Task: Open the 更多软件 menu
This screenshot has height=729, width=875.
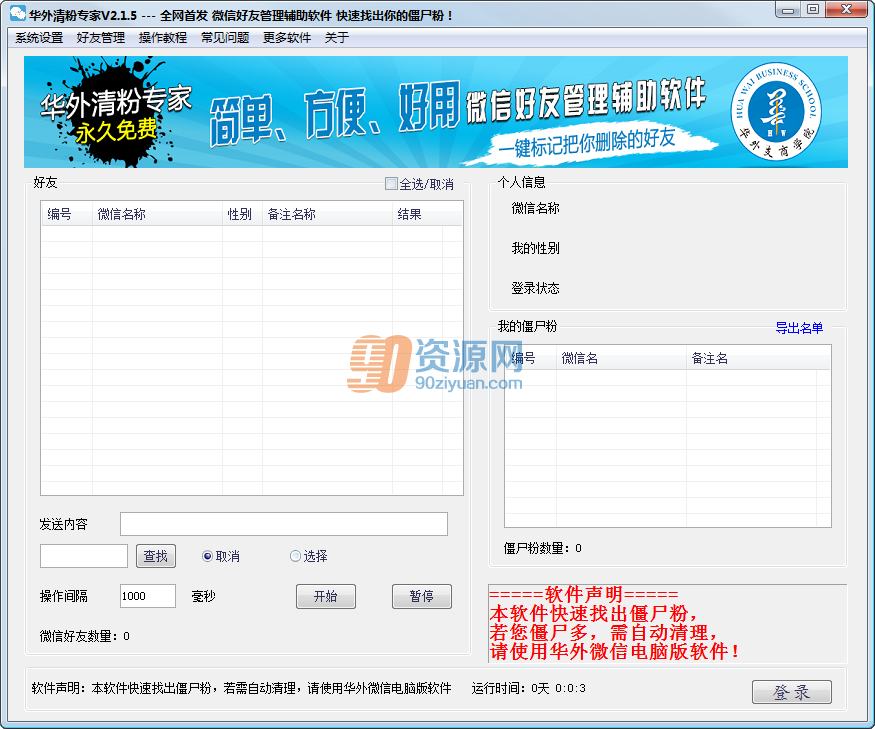Action: tap(287, 37)
